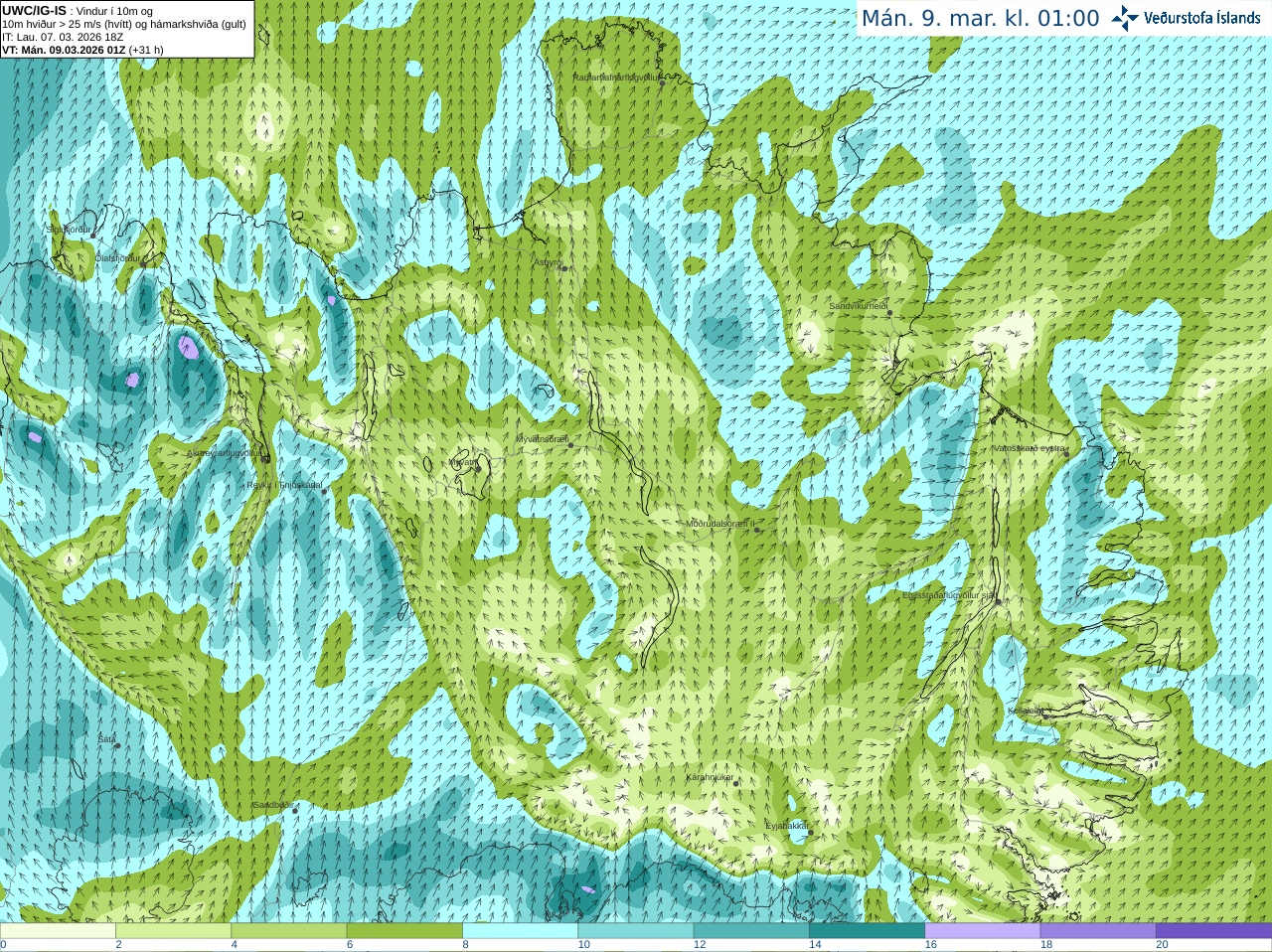Click the 18–20 m/s medium purple legend swatch
This screenshot has width=1272, height=952.
point(1098,931)
